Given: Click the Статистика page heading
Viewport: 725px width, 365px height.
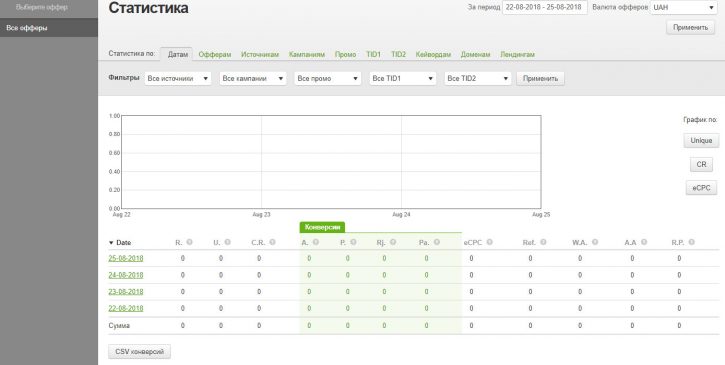Looking at the screenshot, I should 148,8.
